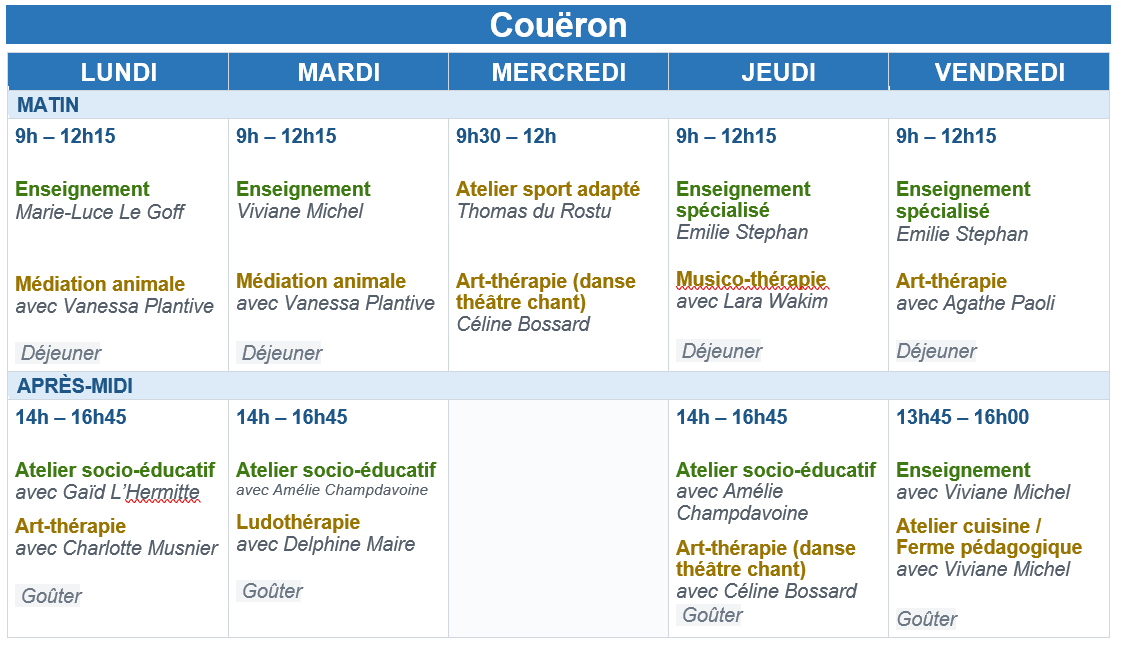Viewport: 1123px width, 654px height.
Task: Click the Couëron title banner
Action: click(558, 25)
